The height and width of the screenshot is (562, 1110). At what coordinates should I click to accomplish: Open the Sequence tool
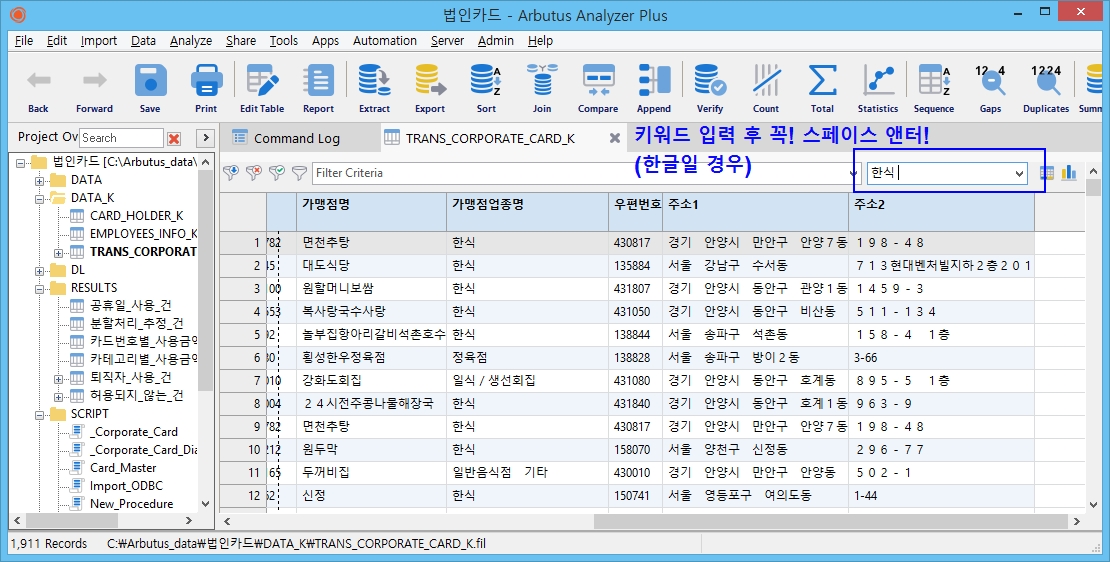[934, 86]
